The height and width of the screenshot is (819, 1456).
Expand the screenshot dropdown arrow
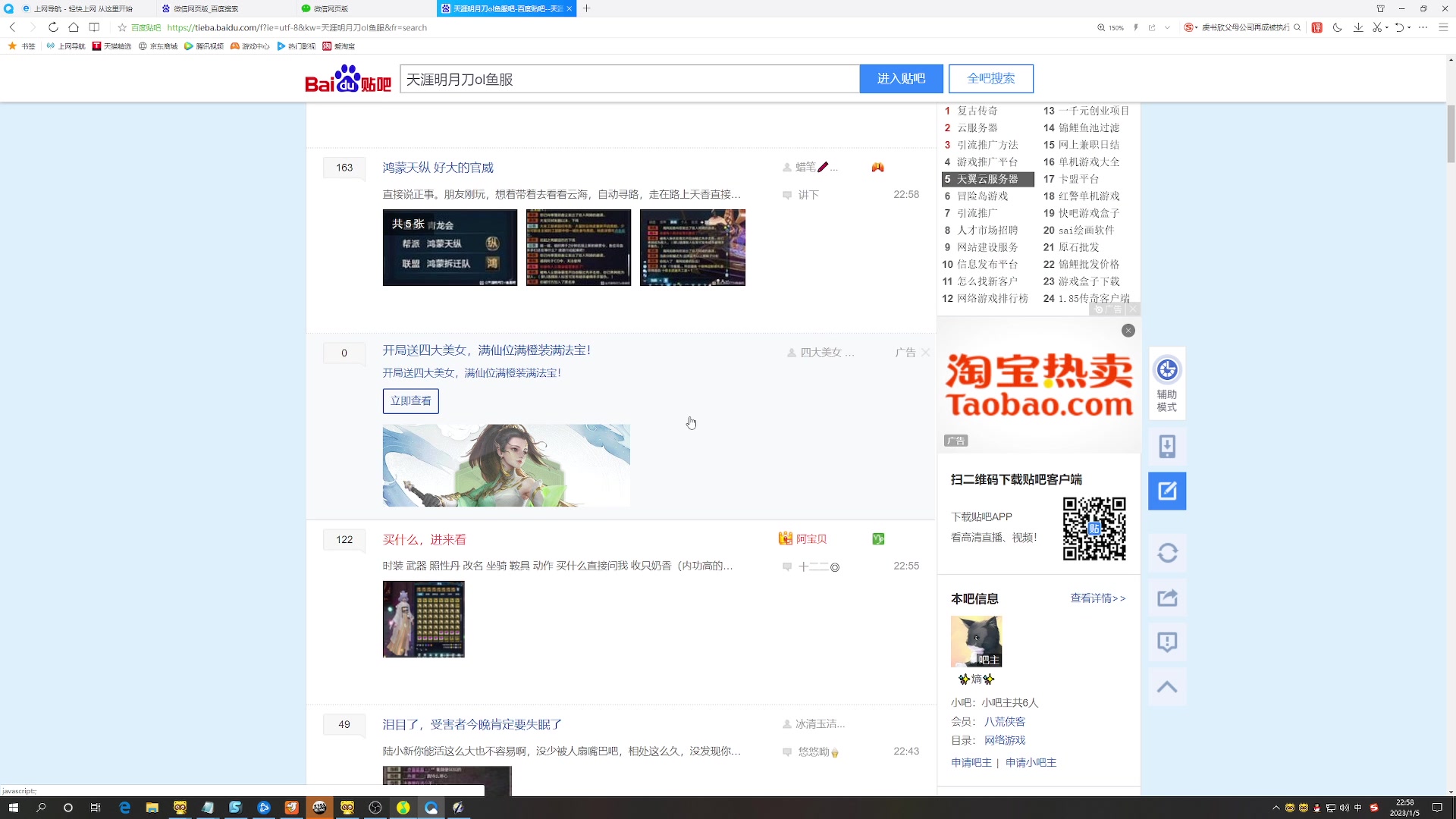tap(1387, 27)
